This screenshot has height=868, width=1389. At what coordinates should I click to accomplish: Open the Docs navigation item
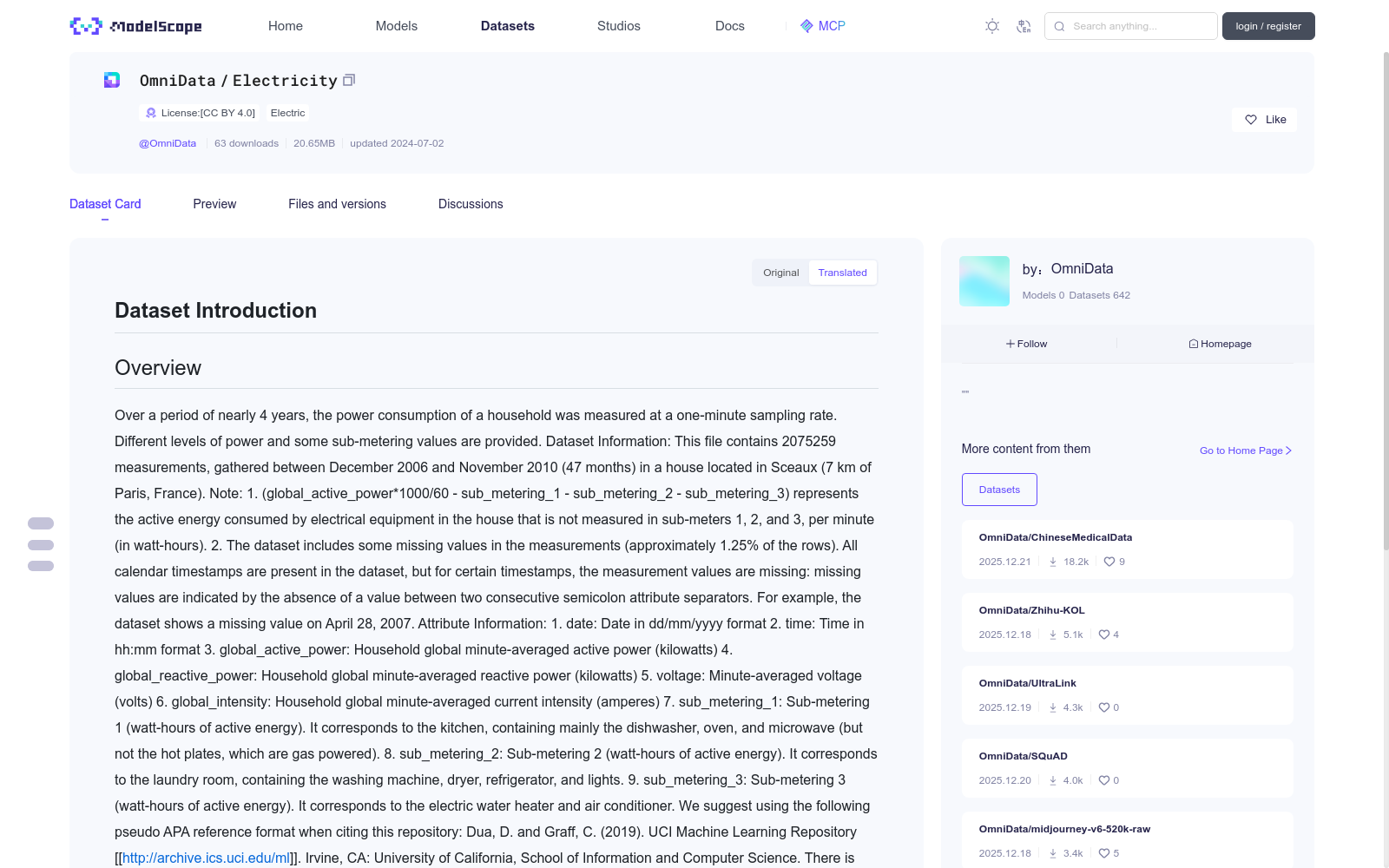tap(730, 26)
